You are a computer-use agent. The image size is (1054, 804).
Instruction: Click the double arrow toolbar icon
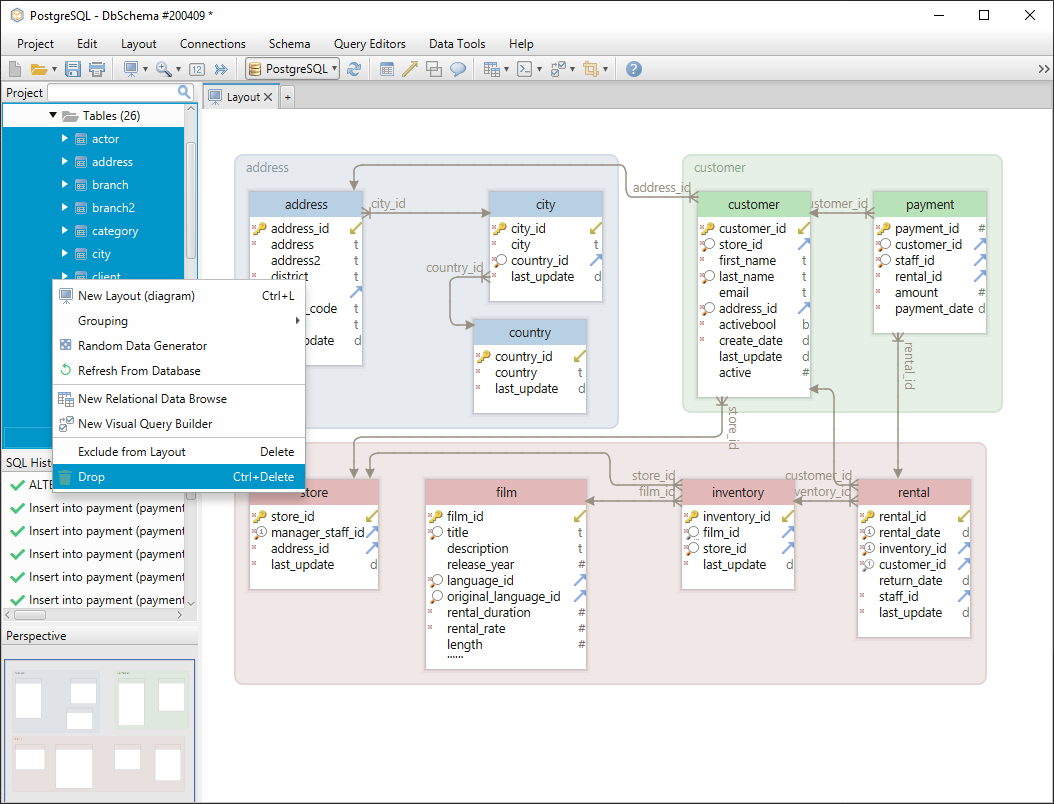pyautogui.click(x=220, y=69)
